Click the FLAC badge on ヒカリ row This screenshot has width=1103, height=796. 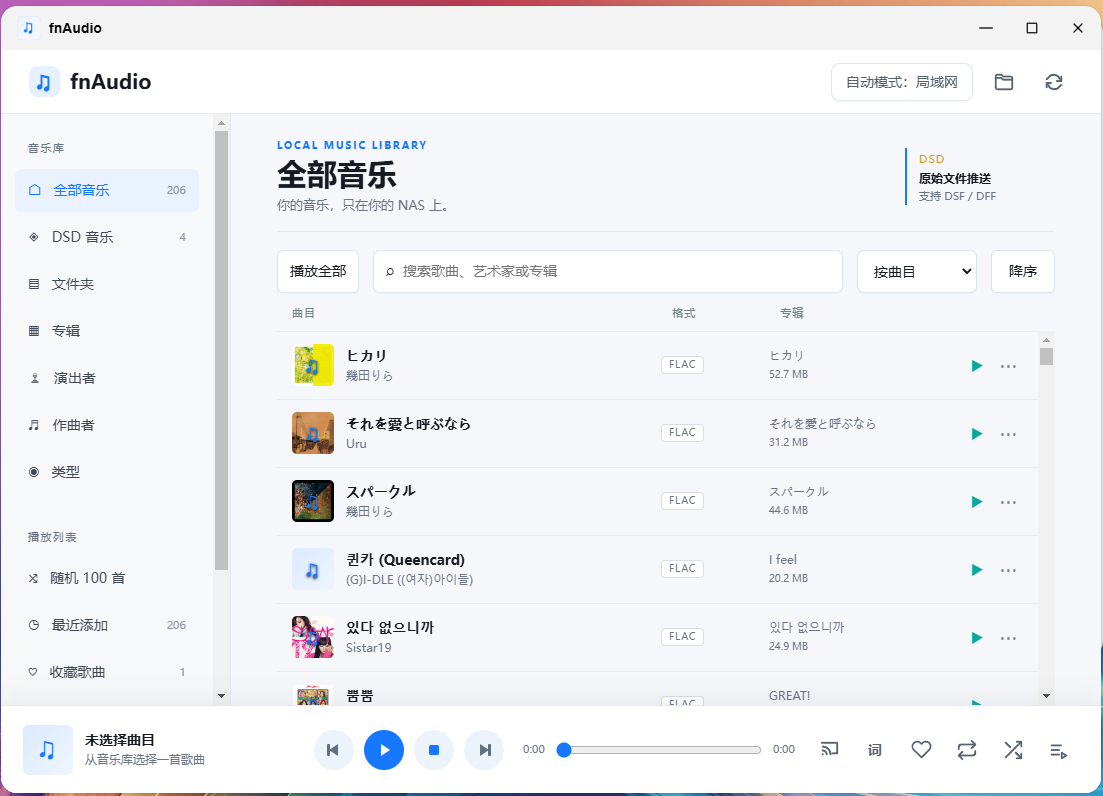(682, 364)
